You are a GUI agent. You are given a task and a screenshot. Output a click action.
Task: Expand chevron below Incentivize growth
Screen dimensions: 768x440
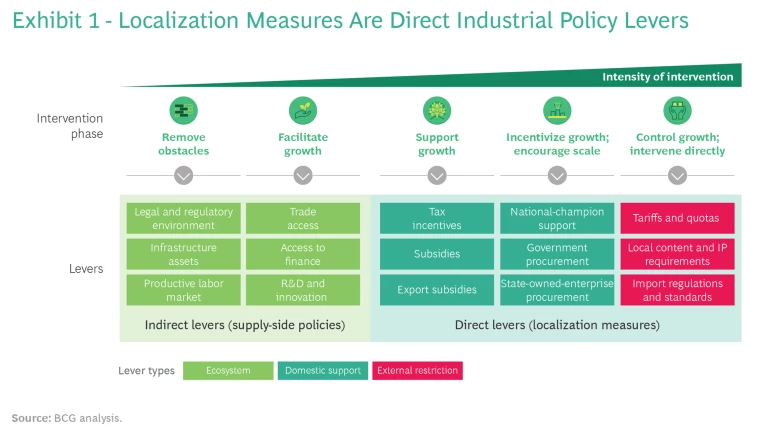[x=557, y=175]
